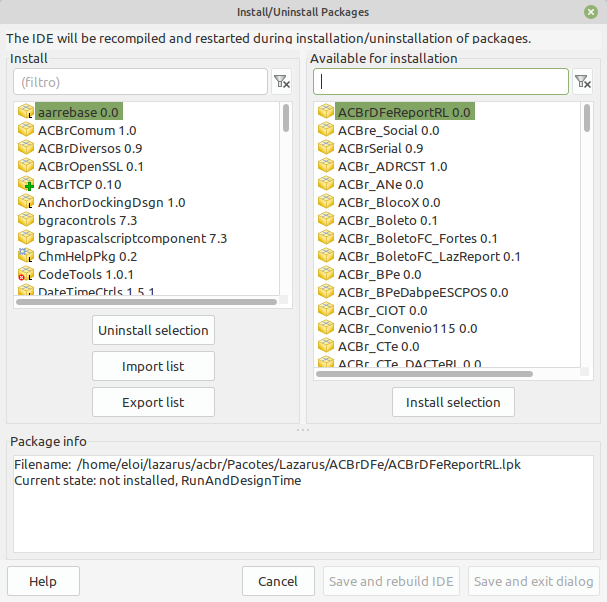This screenshot has width=607, height=602.
Task: Select AnchorDockingDsgn 1.0 entry
Action: pyautogui.click(x=112, y=202)
